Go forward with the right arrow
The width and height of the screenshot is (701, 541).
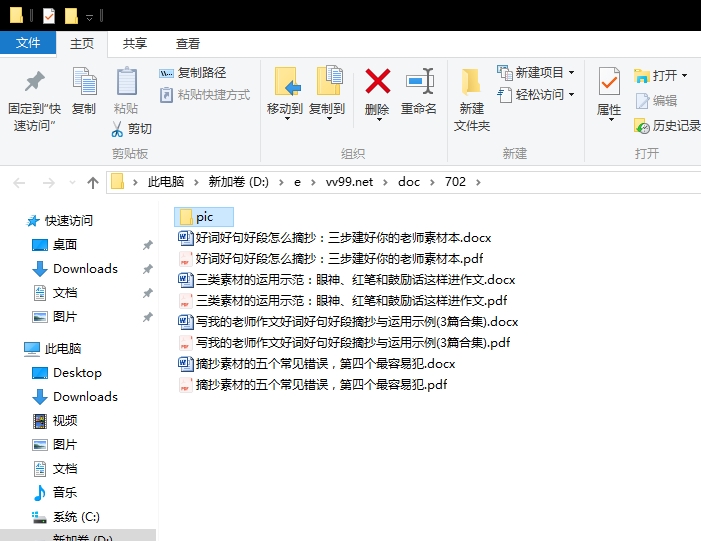click(48, 182)
